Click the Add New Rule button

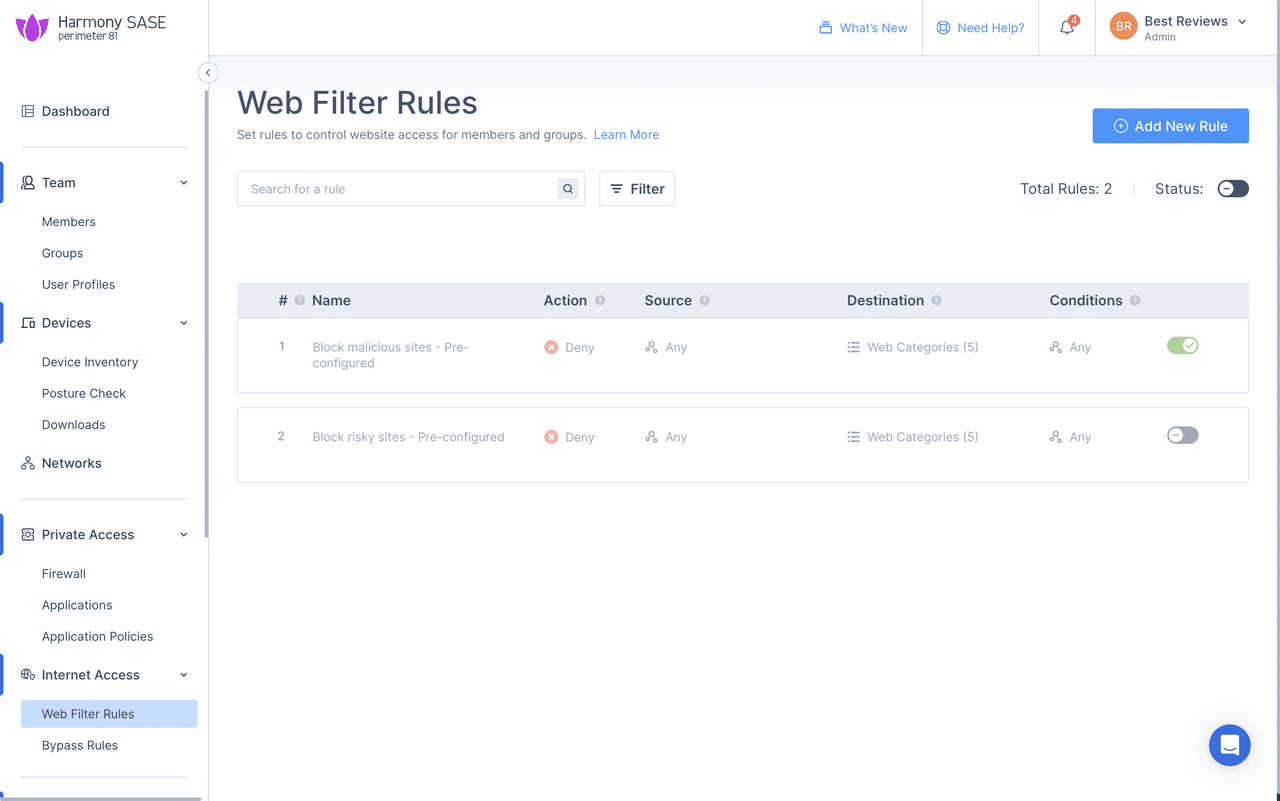point(1170,125)
